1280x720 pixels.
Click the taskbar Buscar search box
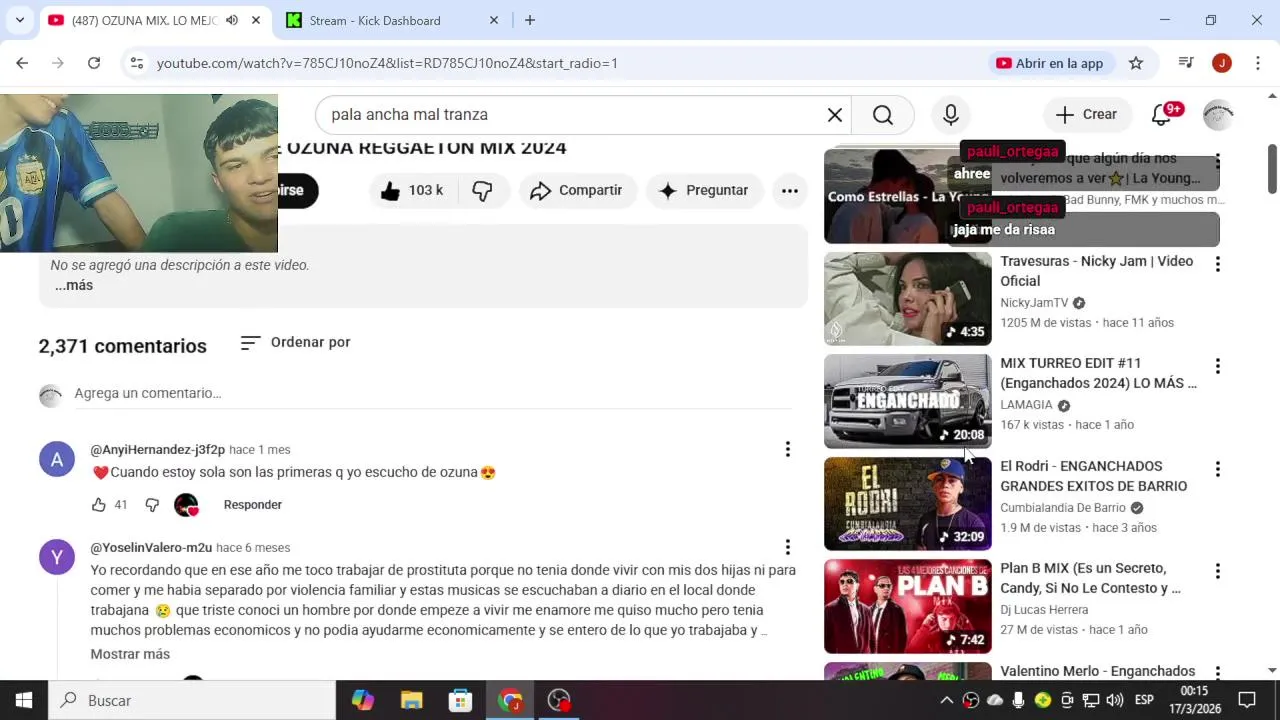click(x=192, y=700)
